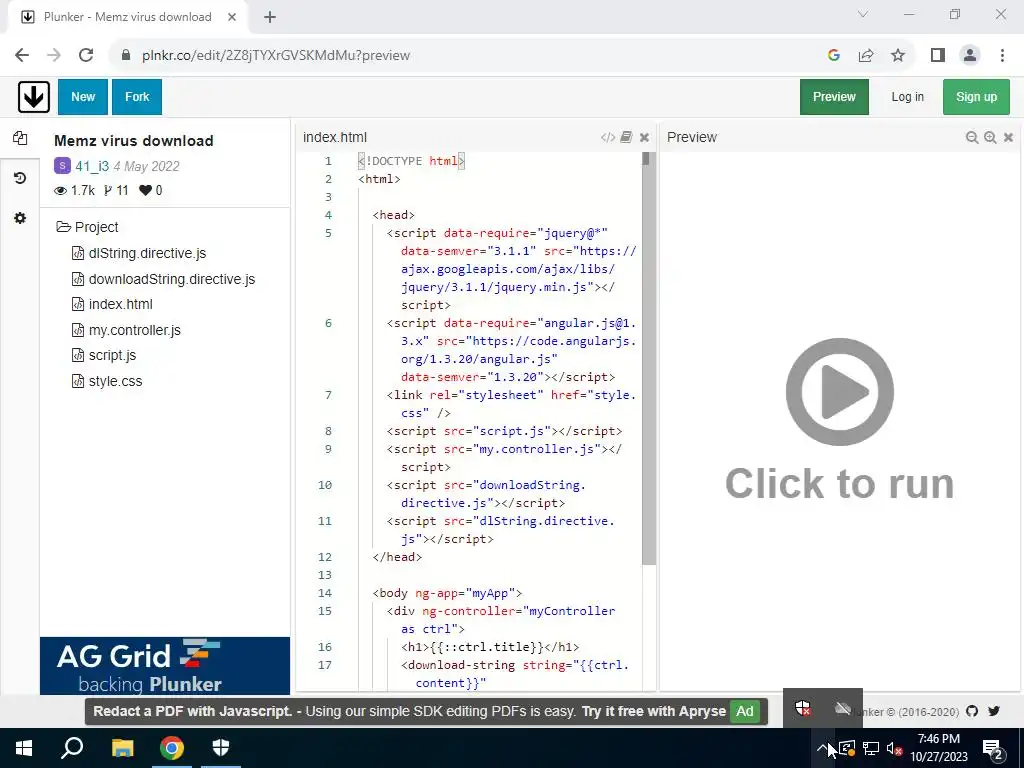1024x768 pixels.
Task: Zoom in the preview pane
Action: pyautogui.click(x=990, y=137)
